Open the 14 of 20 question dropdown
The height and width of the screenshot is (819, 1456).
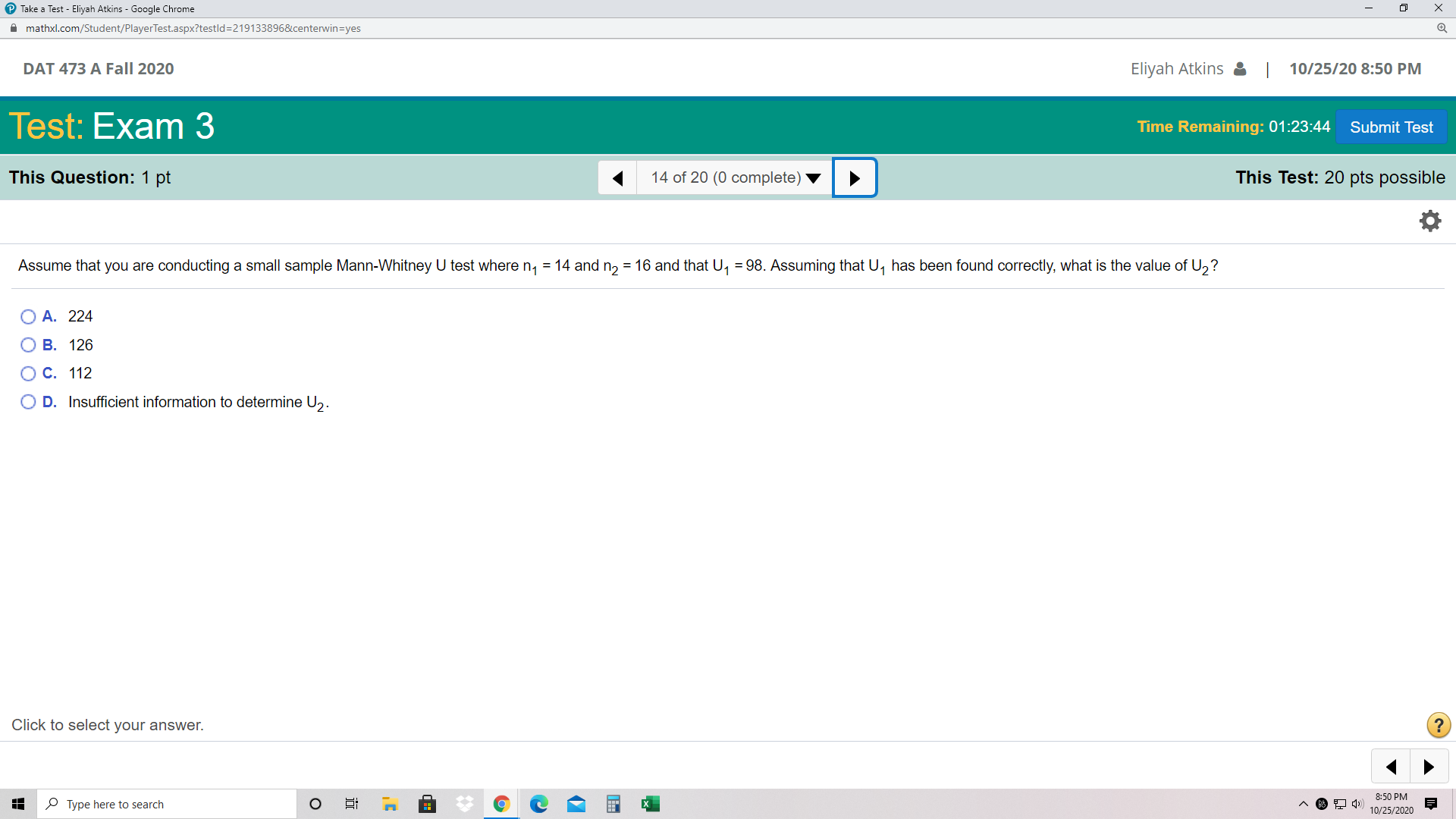tap(735, 177)
